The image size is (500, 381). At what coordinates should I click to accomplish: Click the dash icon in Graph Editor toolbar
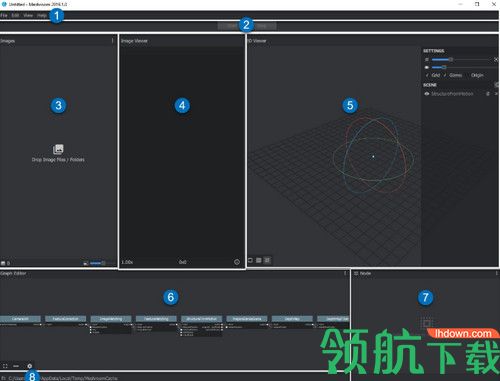pyautogui.click(x=16, y=366)
